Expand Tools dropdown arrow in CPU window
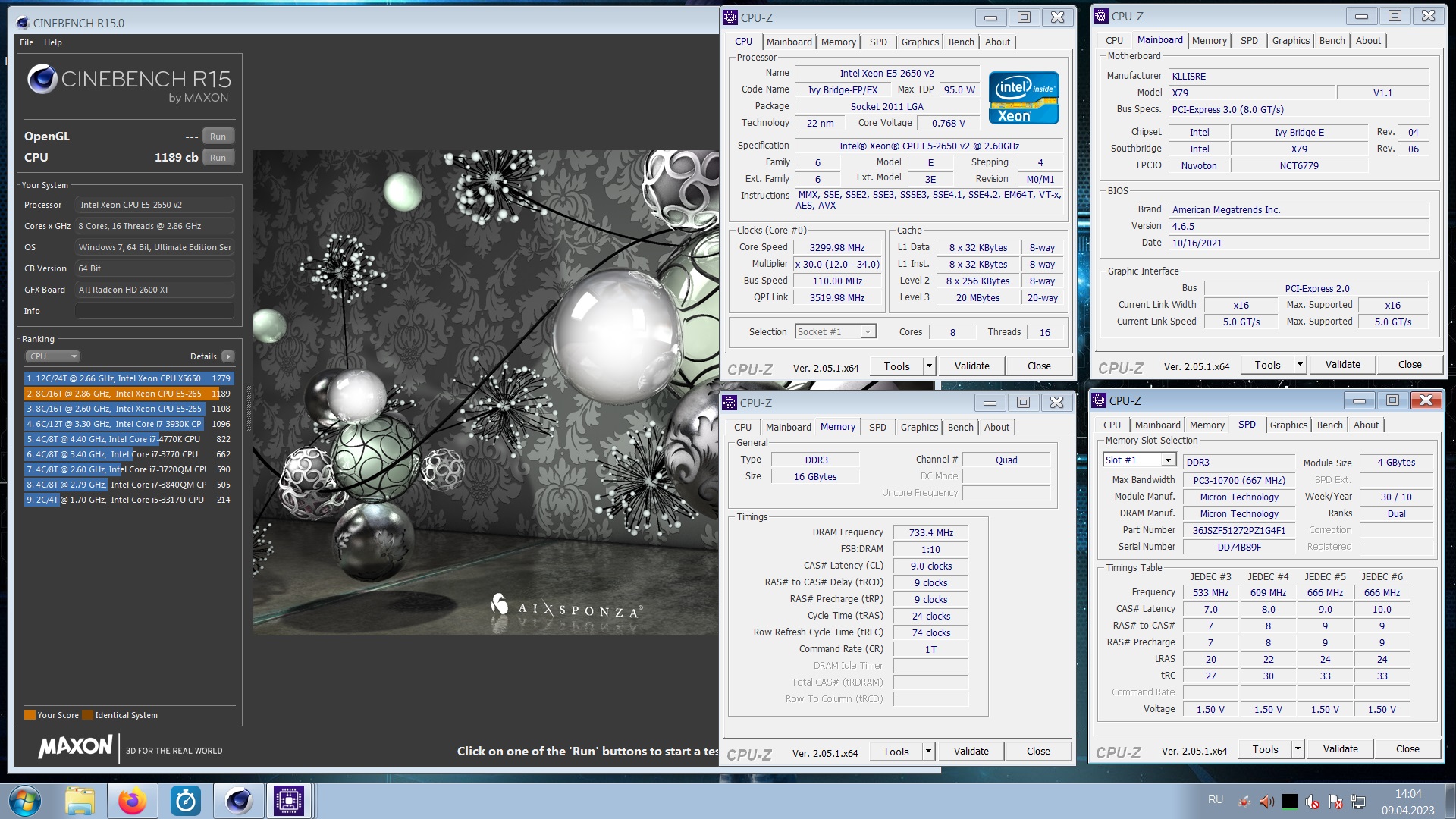 point(929,366)
